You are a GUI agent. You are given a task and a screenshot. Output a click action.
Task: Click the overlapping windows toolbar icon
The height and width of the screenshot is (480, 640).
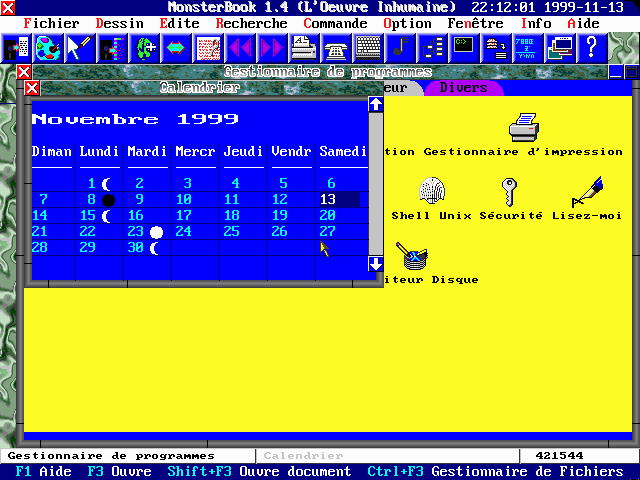tap(559, 48)
